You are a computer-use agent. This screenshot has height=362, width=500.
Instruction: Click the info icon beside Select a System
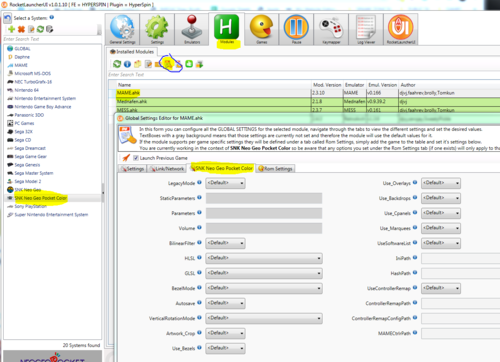pos(52,17)
